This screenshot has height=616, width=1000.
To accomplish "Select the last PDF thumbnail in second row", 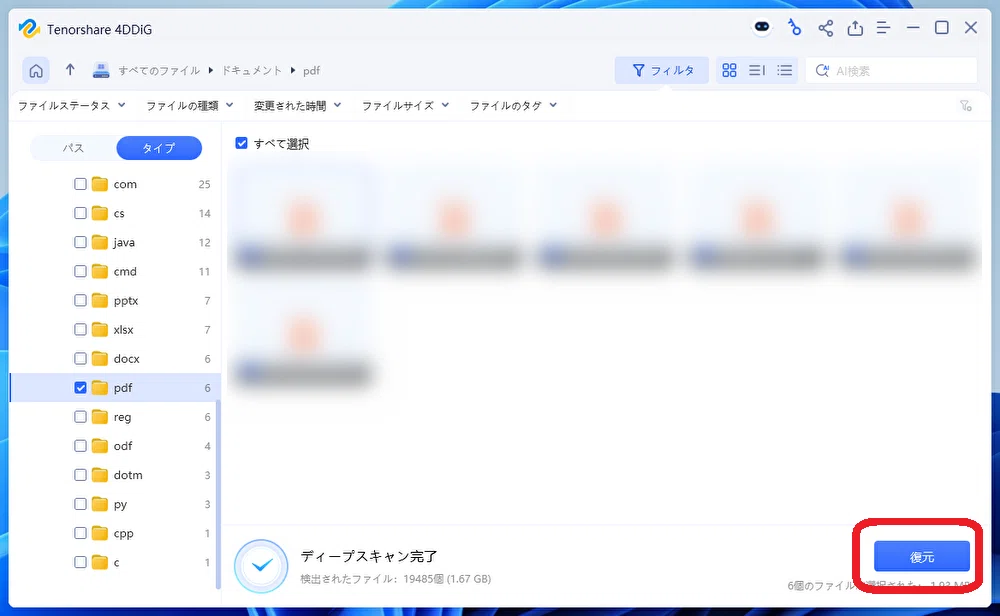I will click(302, 333).
